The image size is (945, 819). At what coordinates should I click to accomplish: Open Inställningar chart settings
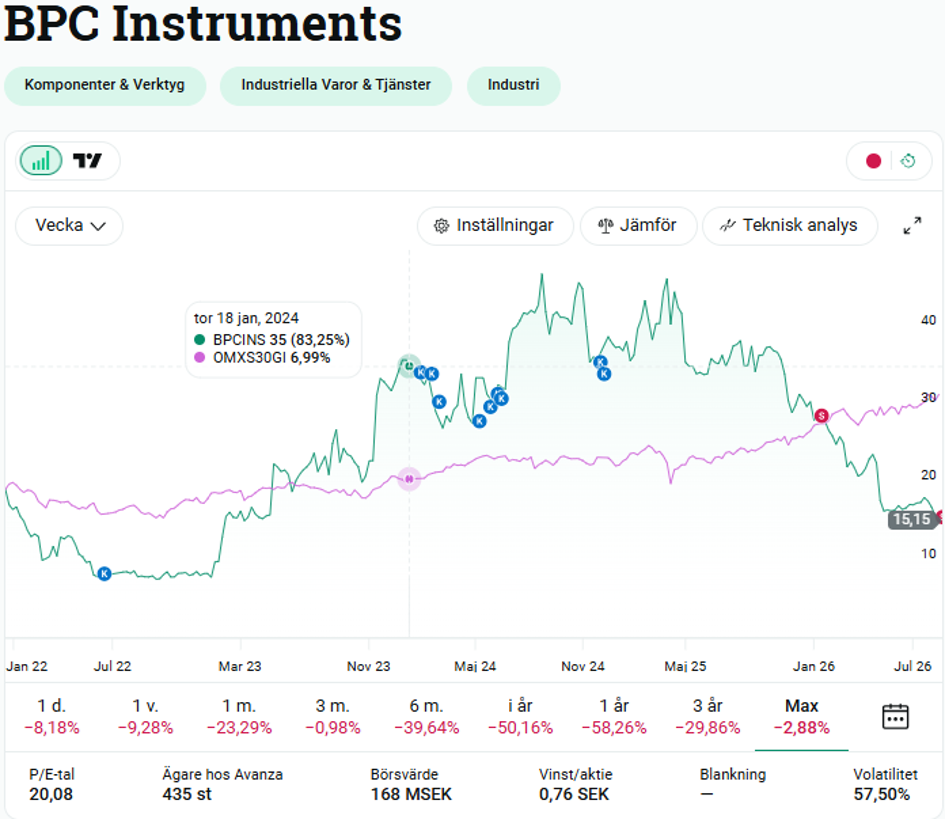coord(495,225)
